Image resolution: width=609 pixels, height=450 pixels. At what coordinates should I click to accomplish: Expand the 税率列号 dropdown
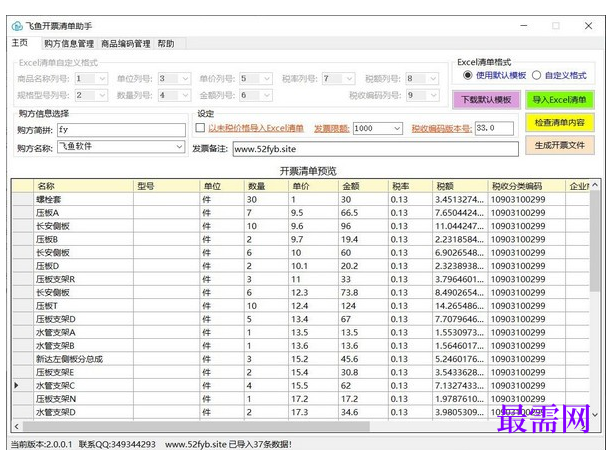point(350,79)
